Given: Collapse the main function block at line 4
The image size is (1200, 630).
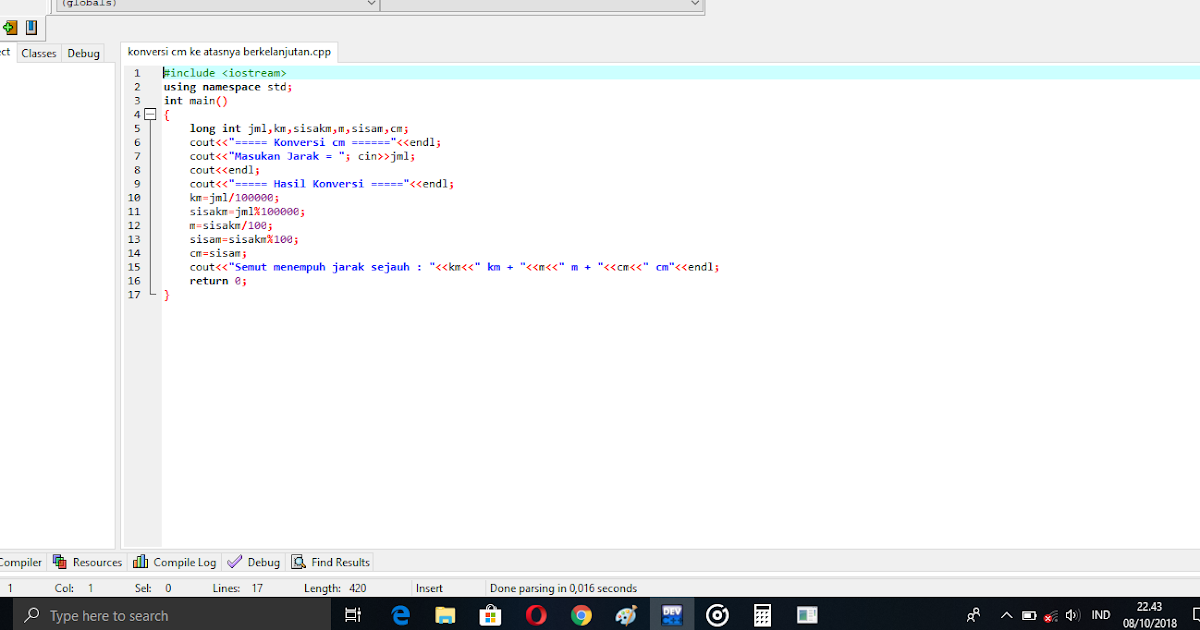Looking at the screenshot, I should [x=150, y=114].
